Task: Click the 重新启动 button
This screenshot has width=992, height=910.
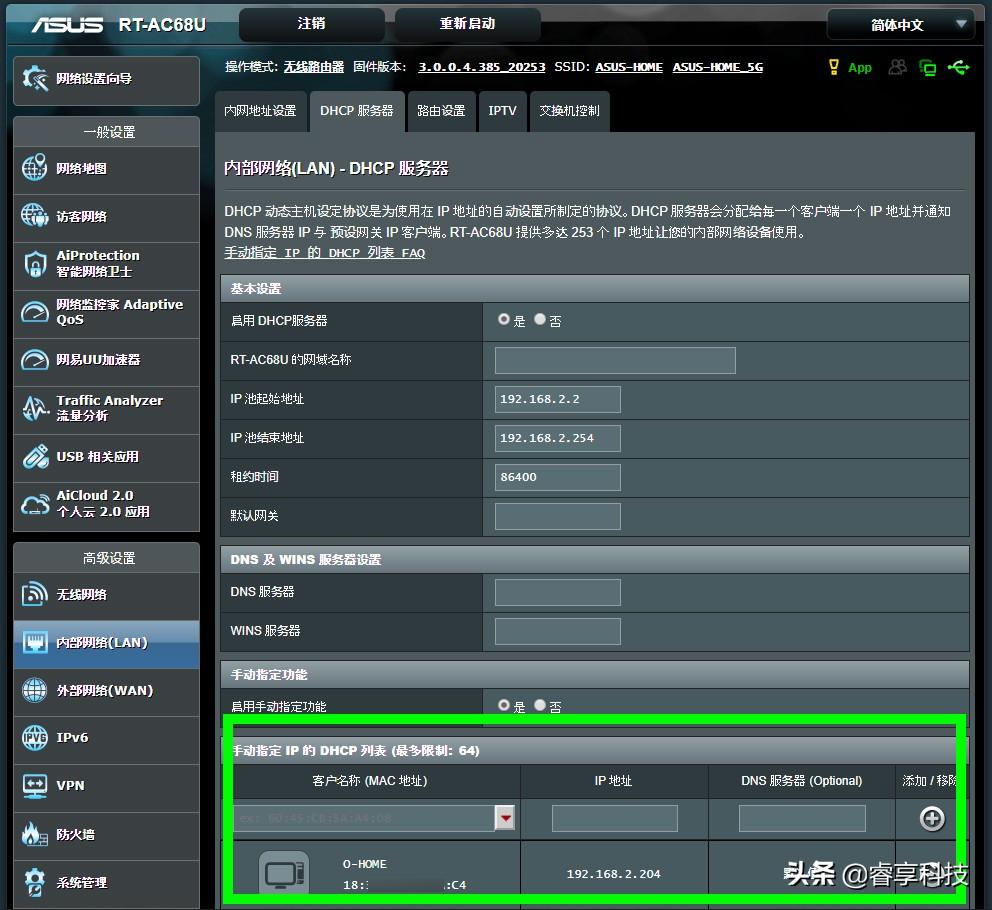Action: click(467, 24)
